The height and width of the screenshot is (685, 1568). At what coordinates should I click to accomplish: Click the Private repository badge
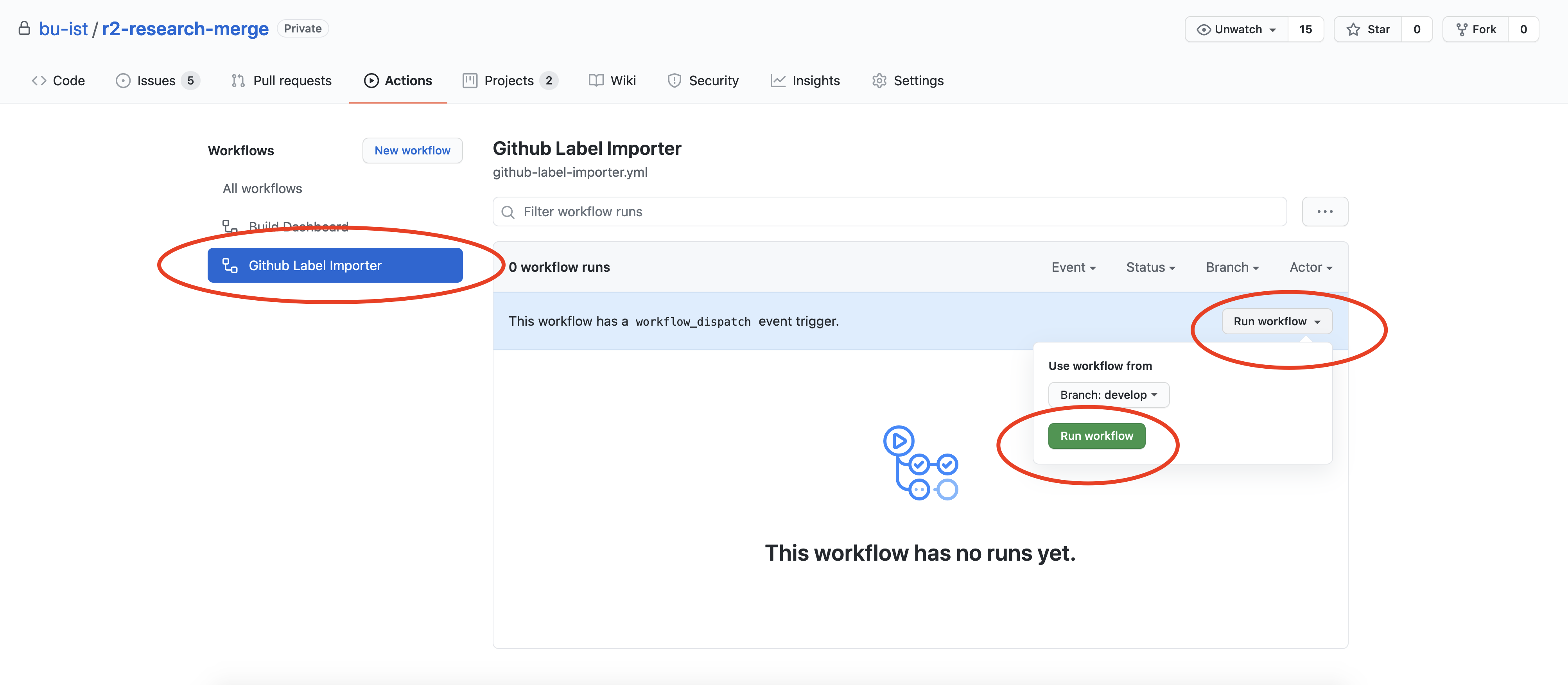(x=303, y=29)
